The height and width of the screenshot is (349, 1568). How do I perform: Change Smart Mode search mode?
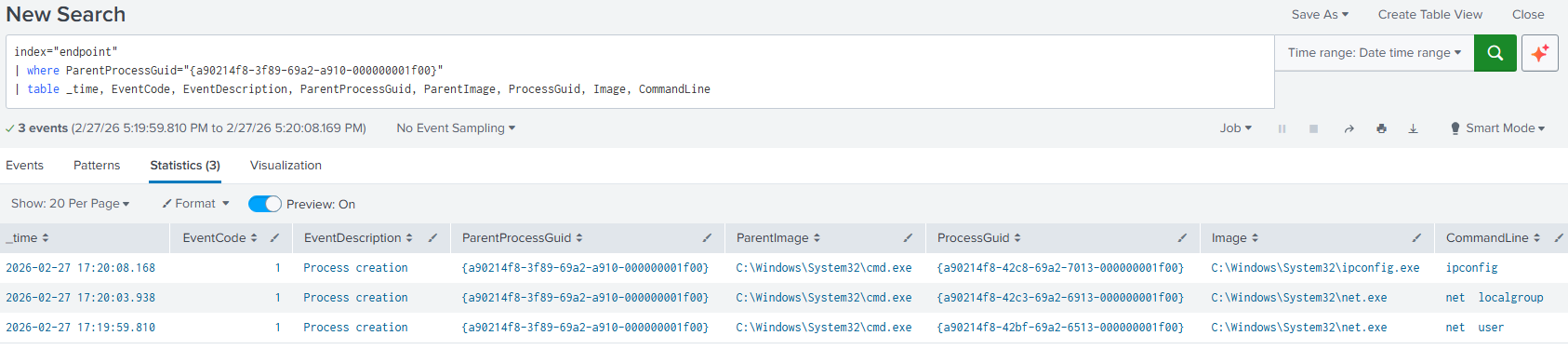(x=1497, y=128)
